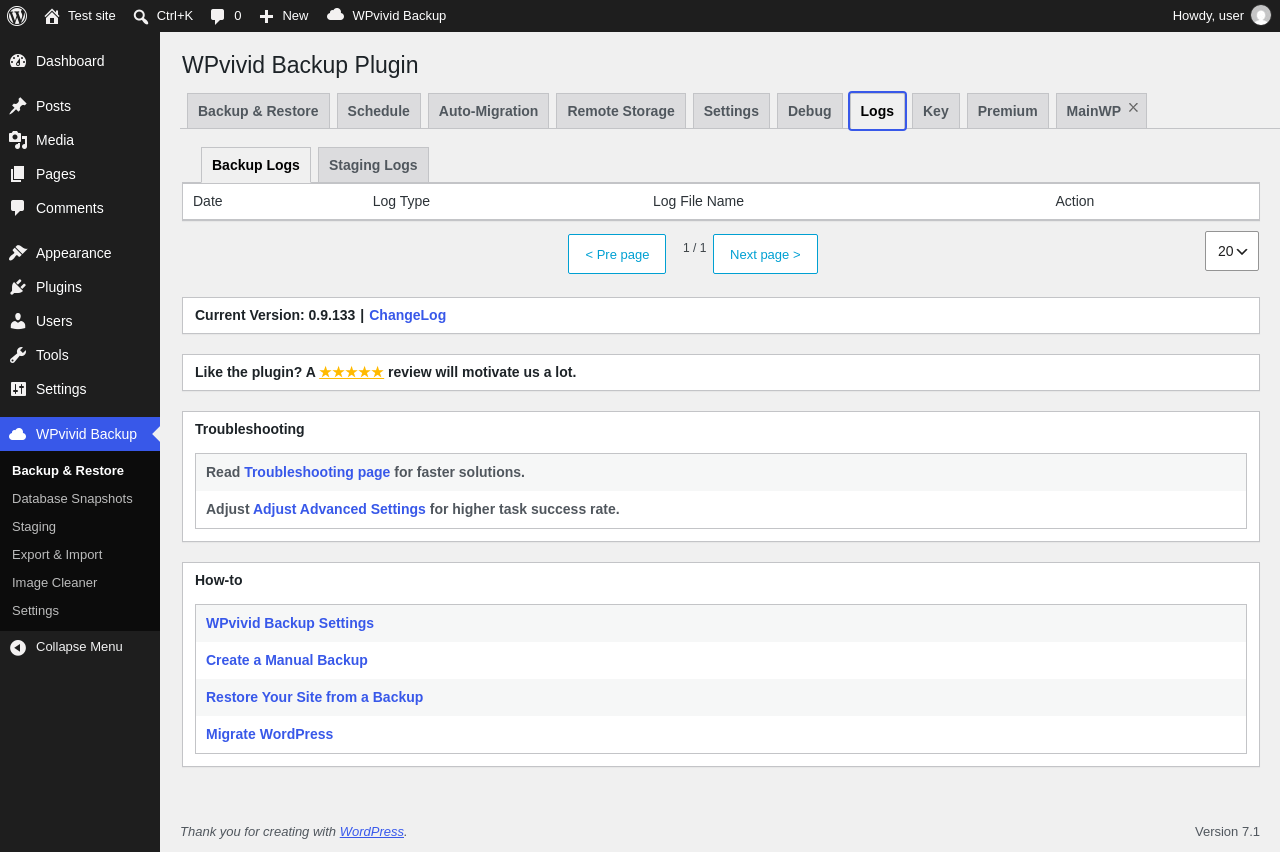
Task: Click the New plus icon
Action: 266,16
